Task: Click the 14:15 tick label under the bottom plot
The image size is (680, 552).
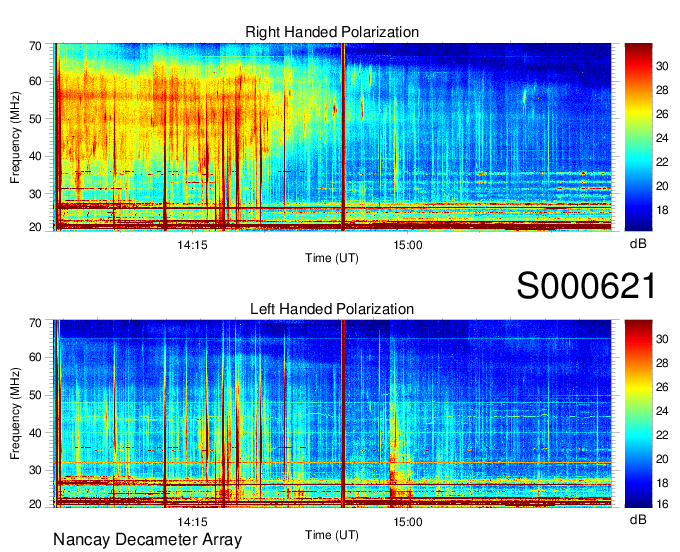Action: click(192, 522)
